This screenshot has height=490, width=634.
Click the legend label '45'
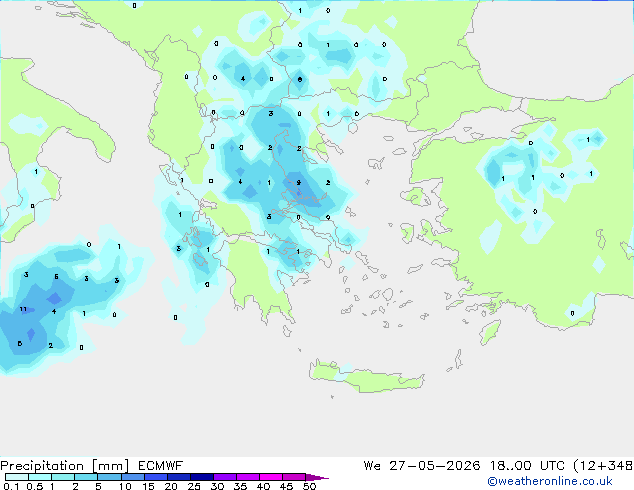(286, 486)
